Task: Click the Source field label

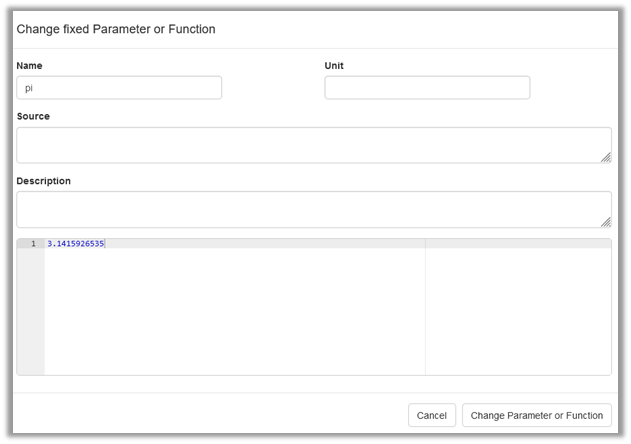Action: pyautogui.click(x=33, y=116)
